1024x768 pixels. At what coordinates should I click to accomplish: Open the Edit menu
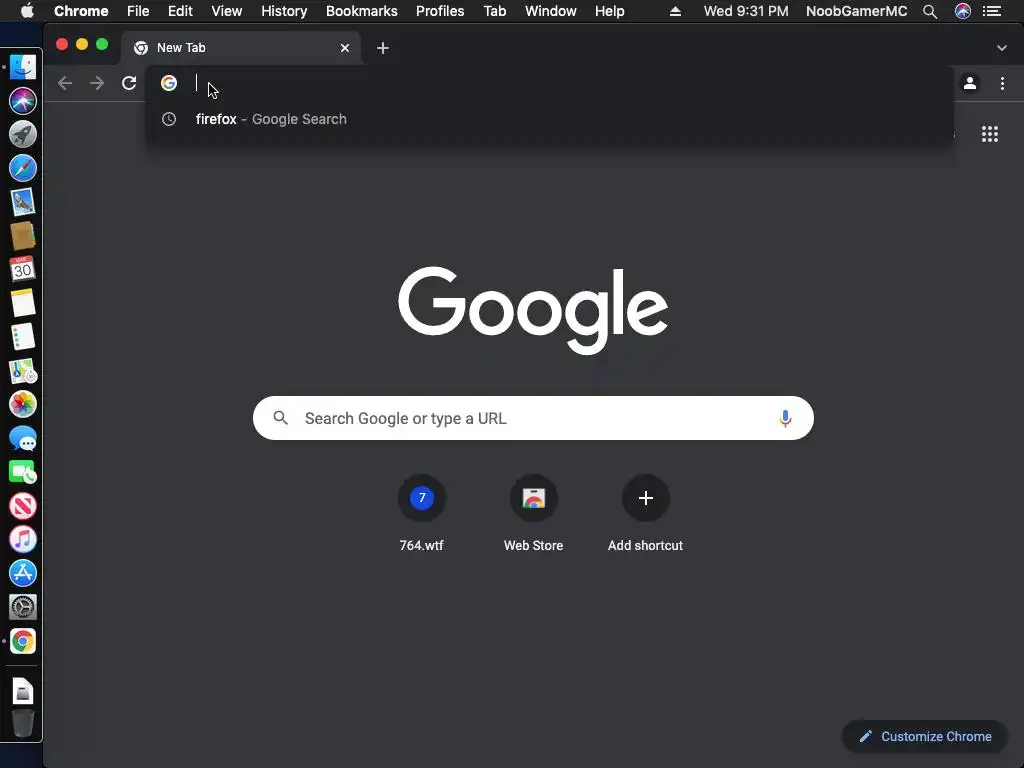pos(180,11)
